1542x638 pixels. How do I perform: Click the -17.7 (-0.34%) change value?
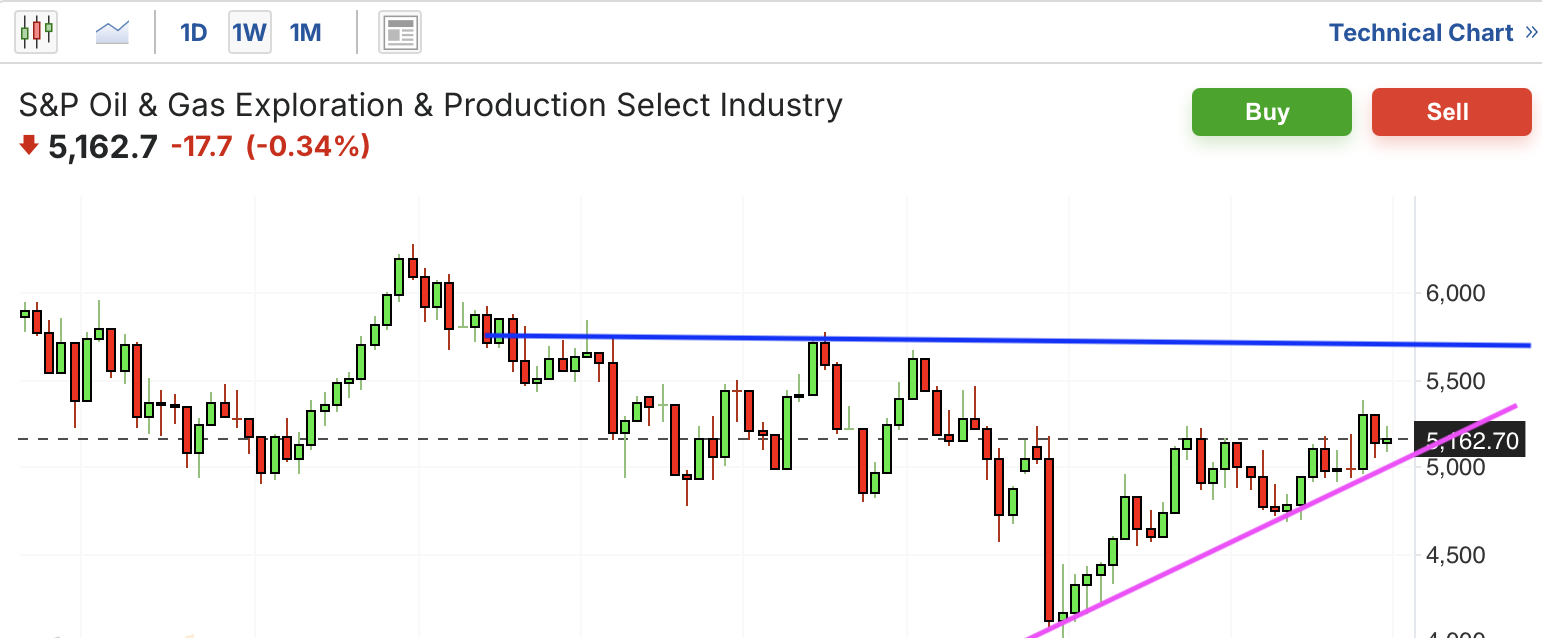[270, 147]
